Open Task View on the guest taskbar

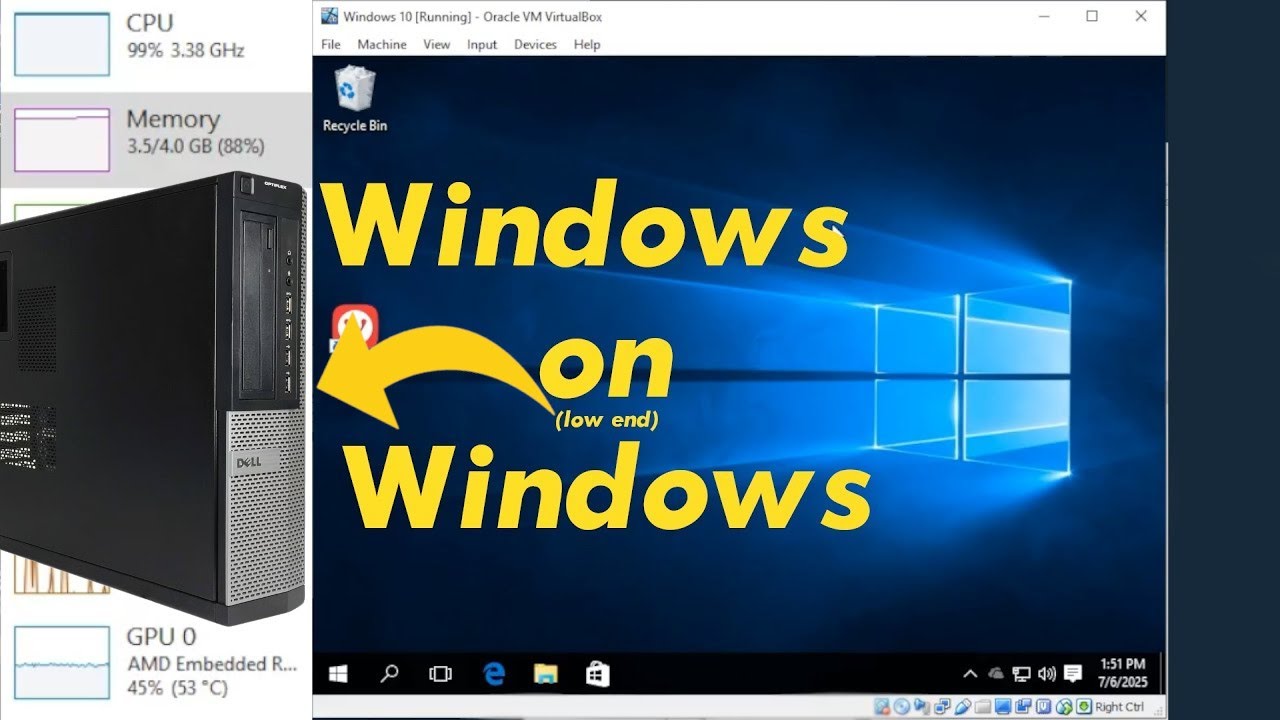tap(440, 674)
